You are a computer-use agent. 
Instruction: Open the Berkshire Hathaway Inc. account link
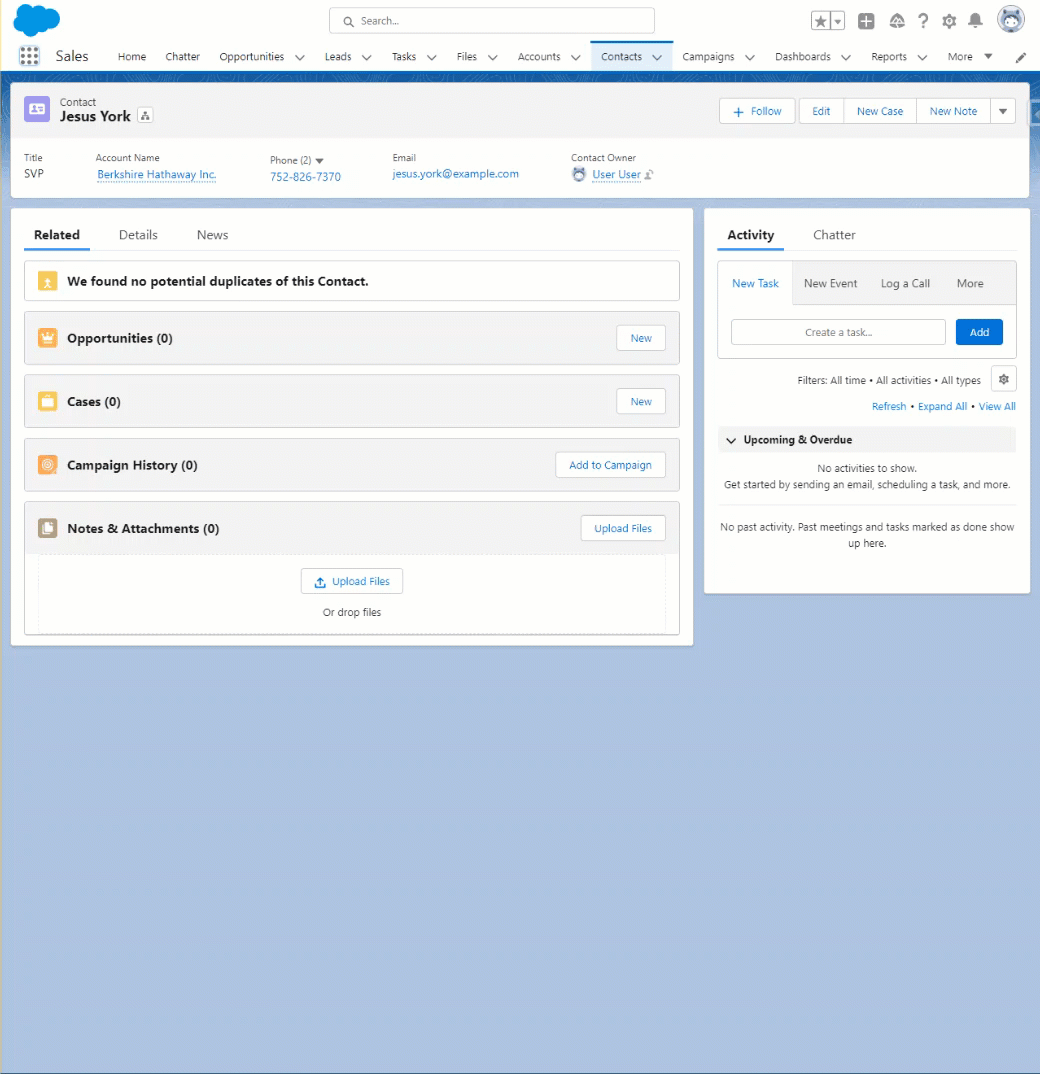click(x=157, y=175)
